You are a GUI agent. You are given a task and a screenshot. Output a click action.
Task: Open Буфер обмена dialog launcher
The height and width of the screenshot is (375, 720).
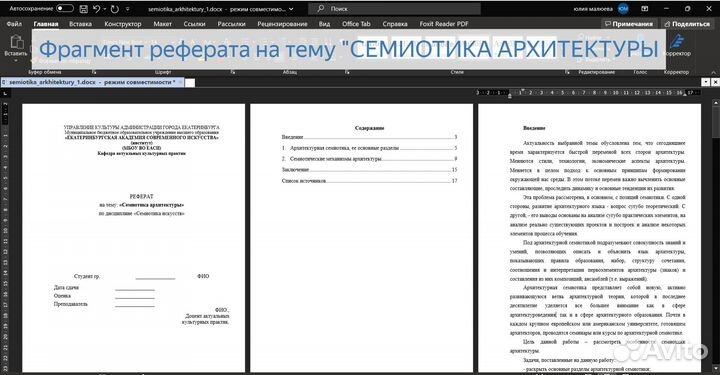point(94,72)
